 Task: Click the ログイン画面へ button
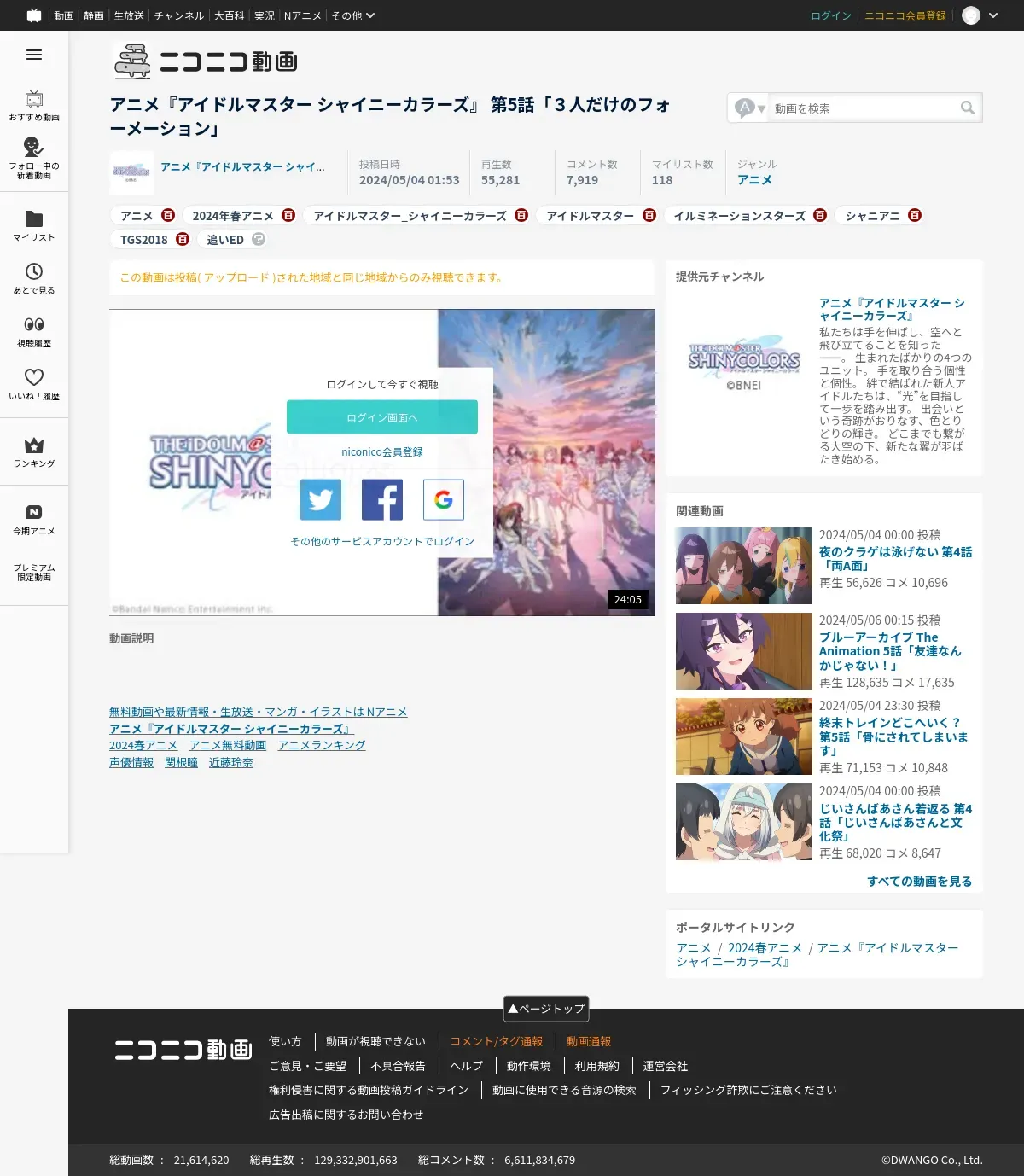(x=382, y=417)
